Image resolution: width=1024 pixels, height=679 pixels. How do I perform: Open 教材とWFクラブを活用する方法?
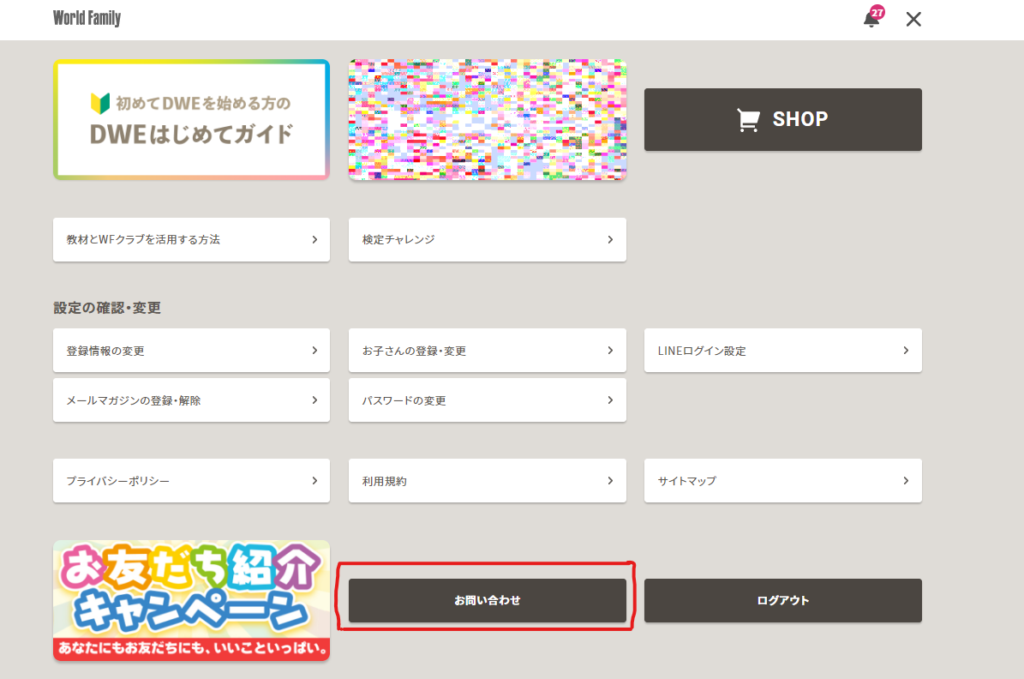[191, 240]
